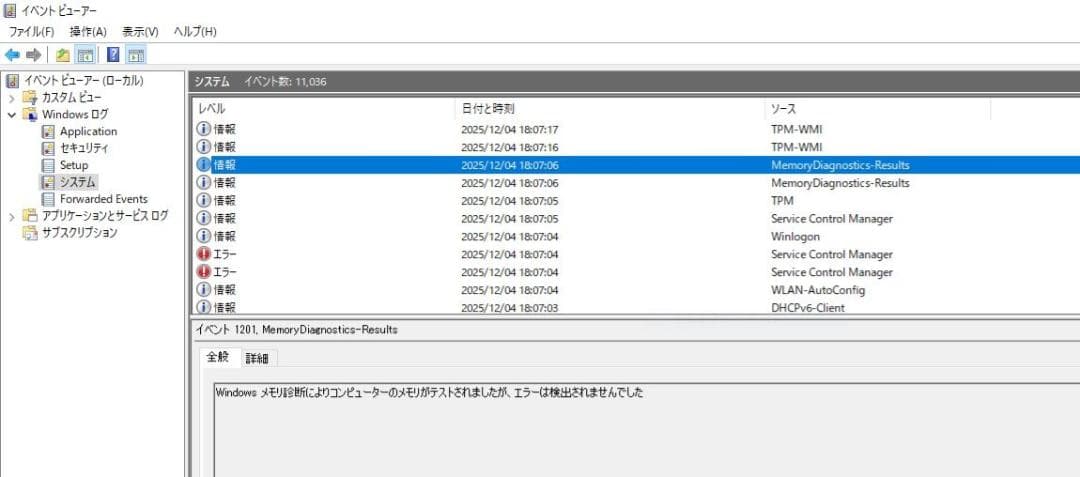This screenshot has height=477, width=1080.
Task: Click the Windows ログ folder icon
Action: pyautogui.click(x=30, y=114)
